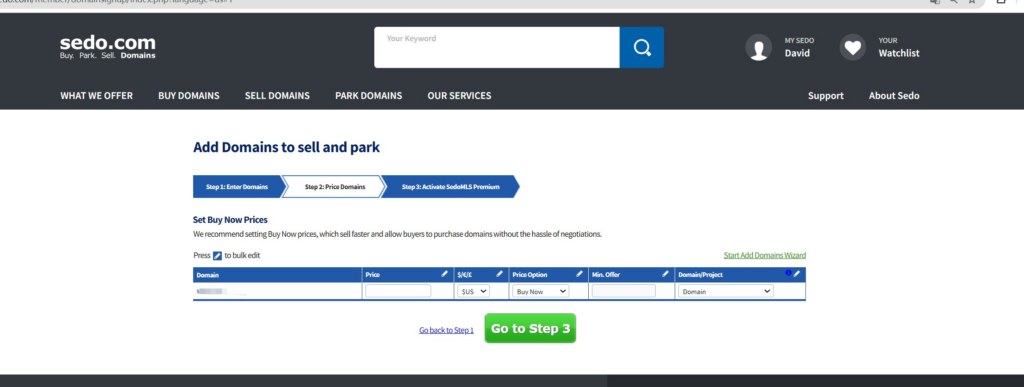
Task: Click the Start Add Domains Wizard link
Action: [765, 255]
